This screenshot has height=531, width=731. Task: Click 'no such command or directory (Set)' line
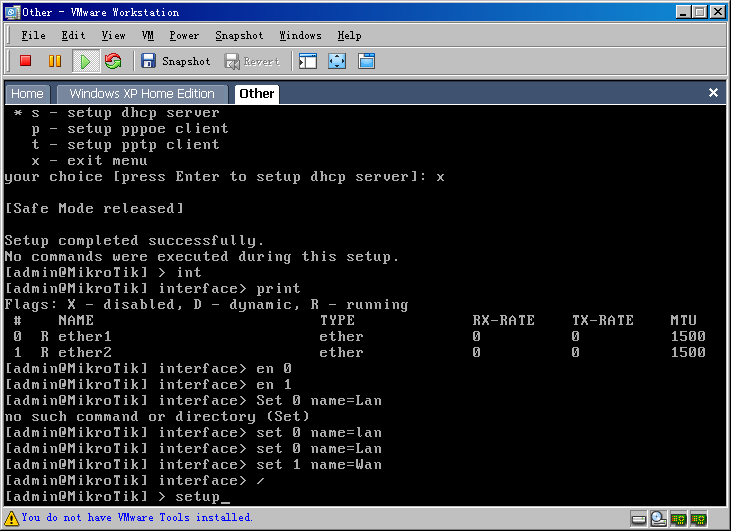click(x=157, y=416)
